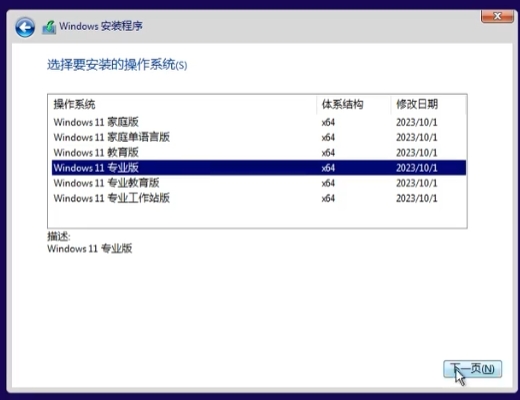Viewport: 520px width, 400px height.
Task: Click date 2023/10/1 in 家庭版 row
Action: pos(416,122)
